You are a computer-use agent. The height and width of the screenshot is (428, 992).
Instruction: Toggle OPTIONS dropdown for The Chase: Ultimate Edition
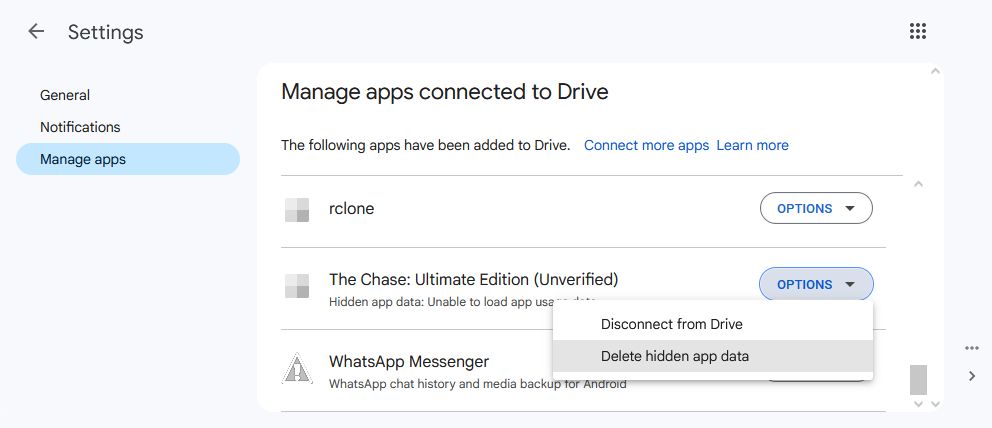click(816, 284)
